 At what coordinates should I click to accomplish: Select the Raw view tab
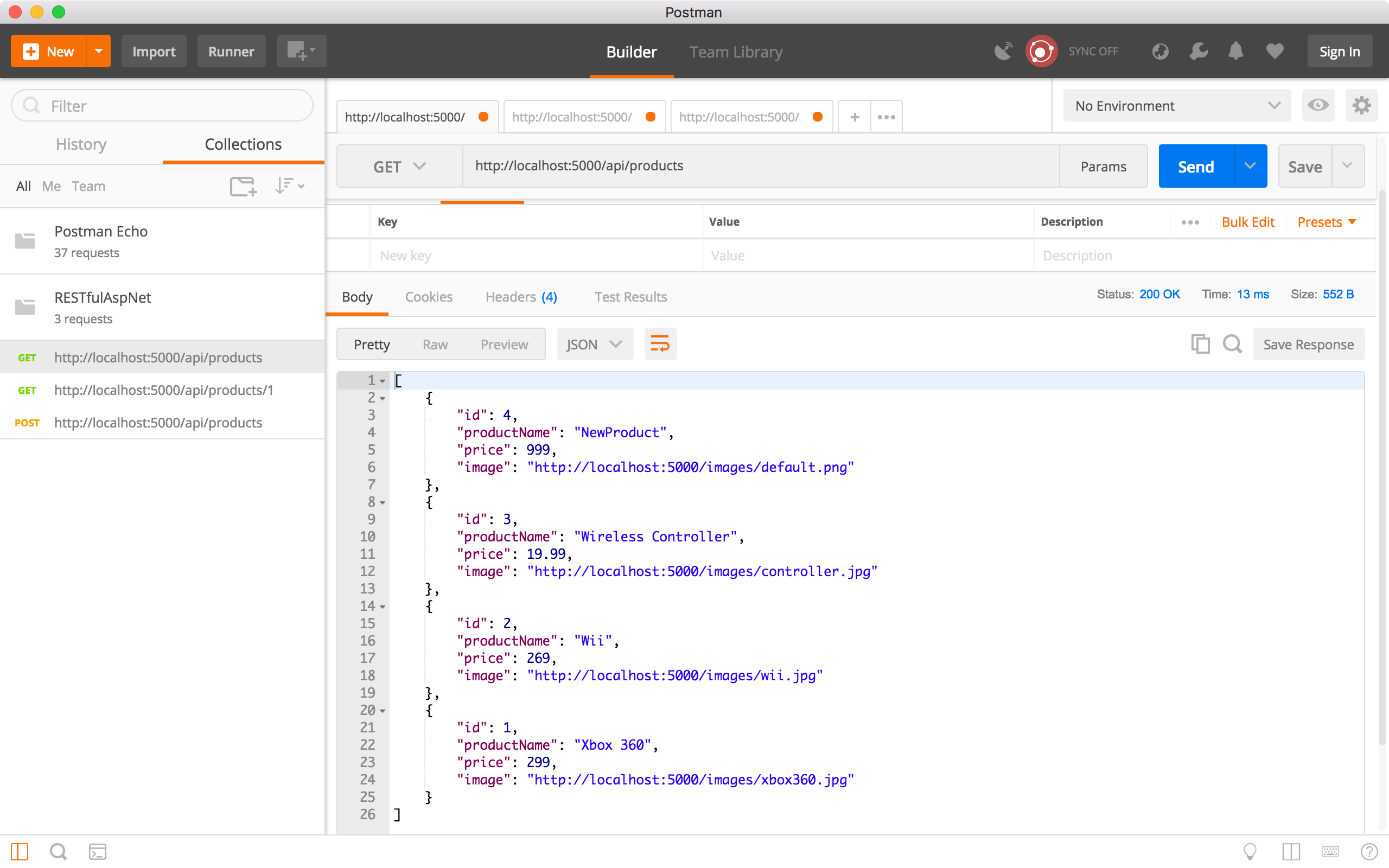click(x=435, y=344)
